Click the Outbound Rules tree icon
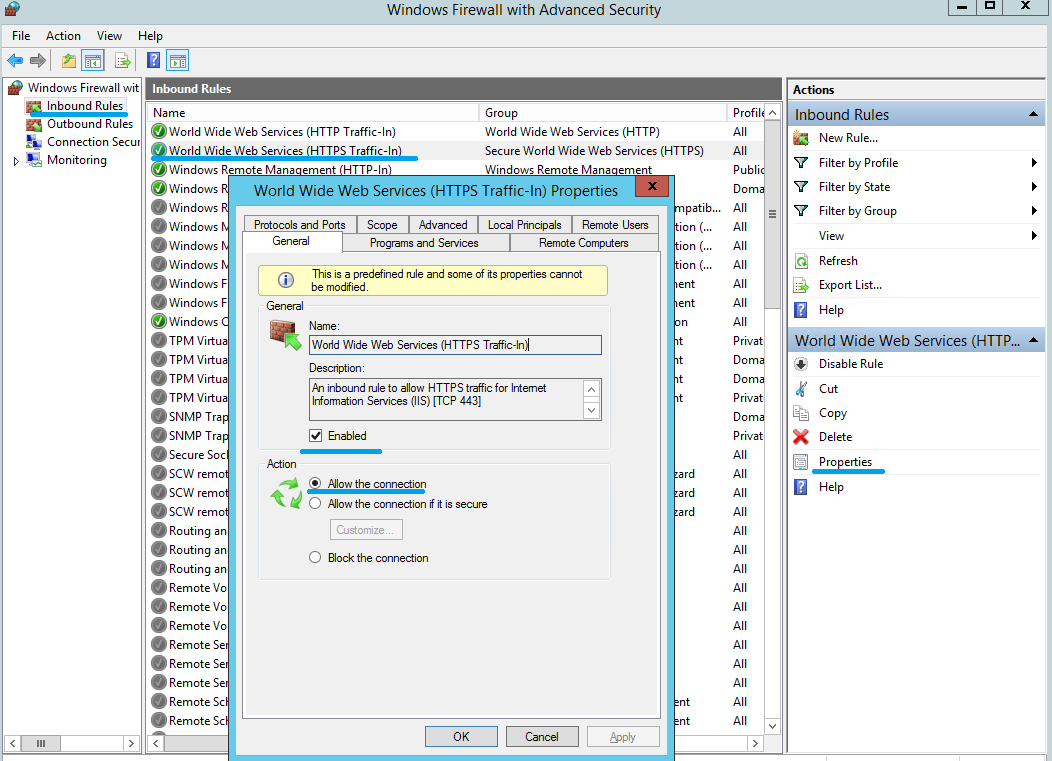This screenshot has height=761, width=1052. click(x=34, y=124)
